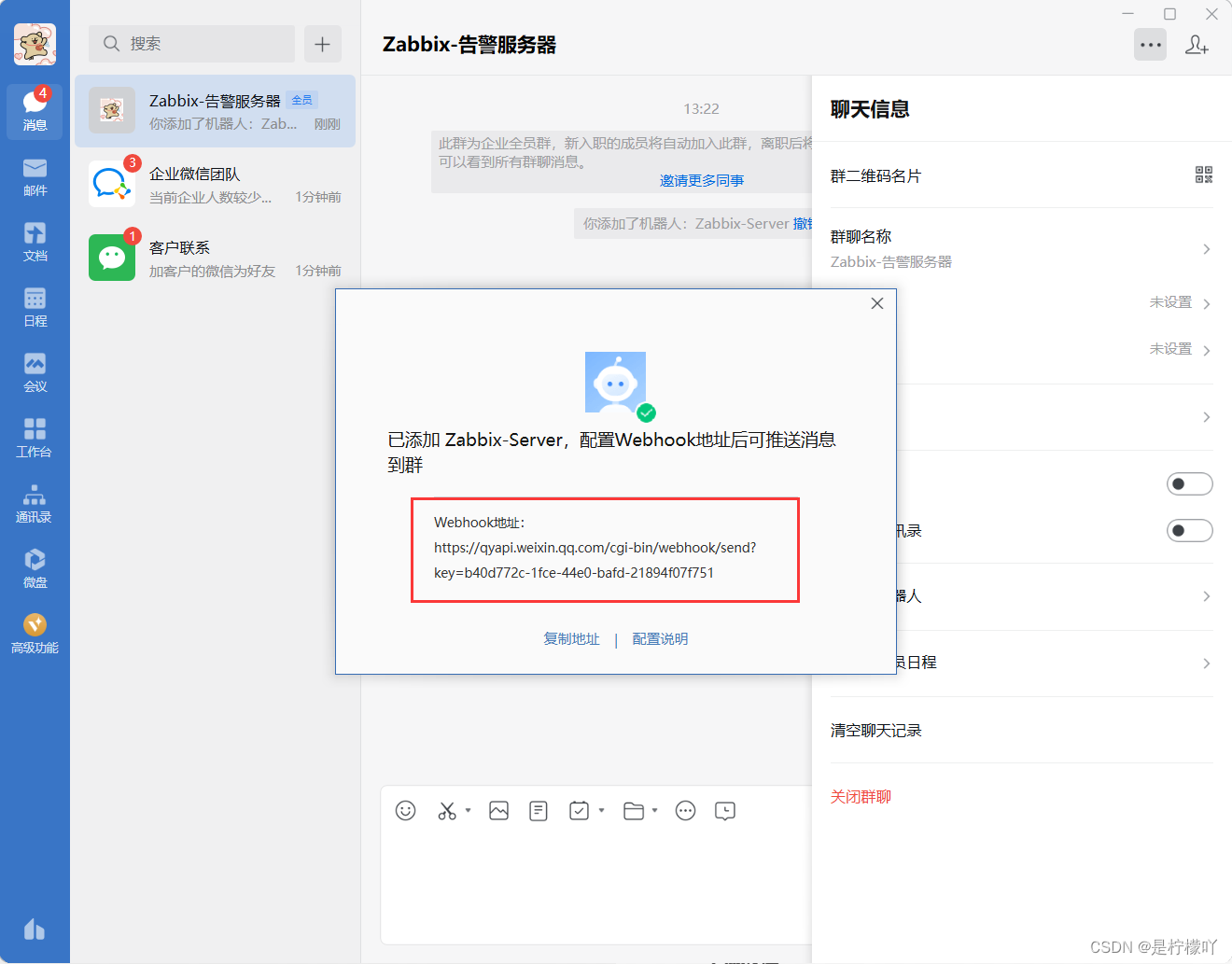
Task: Click the 聊天信息 panel heading
Action: (870, 109)
